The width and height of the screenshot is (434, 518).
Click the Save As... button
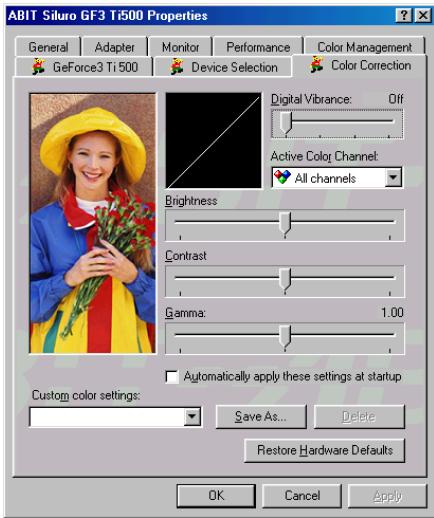[261, 416]
